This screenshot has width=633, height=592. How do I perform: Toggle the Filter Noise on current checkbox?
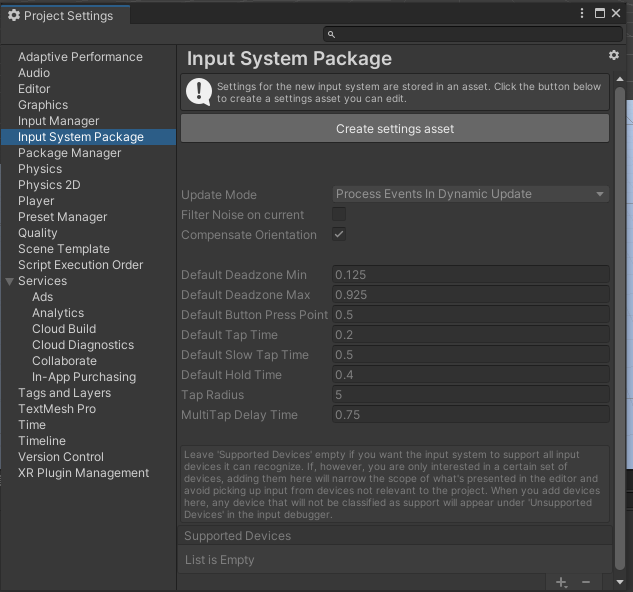[x=339, y=214]
